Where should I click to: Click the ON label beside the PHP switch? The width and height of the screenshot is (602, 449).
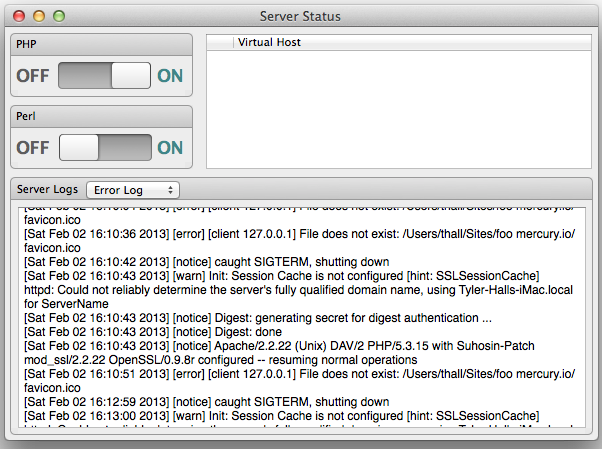tap(170, 76)
